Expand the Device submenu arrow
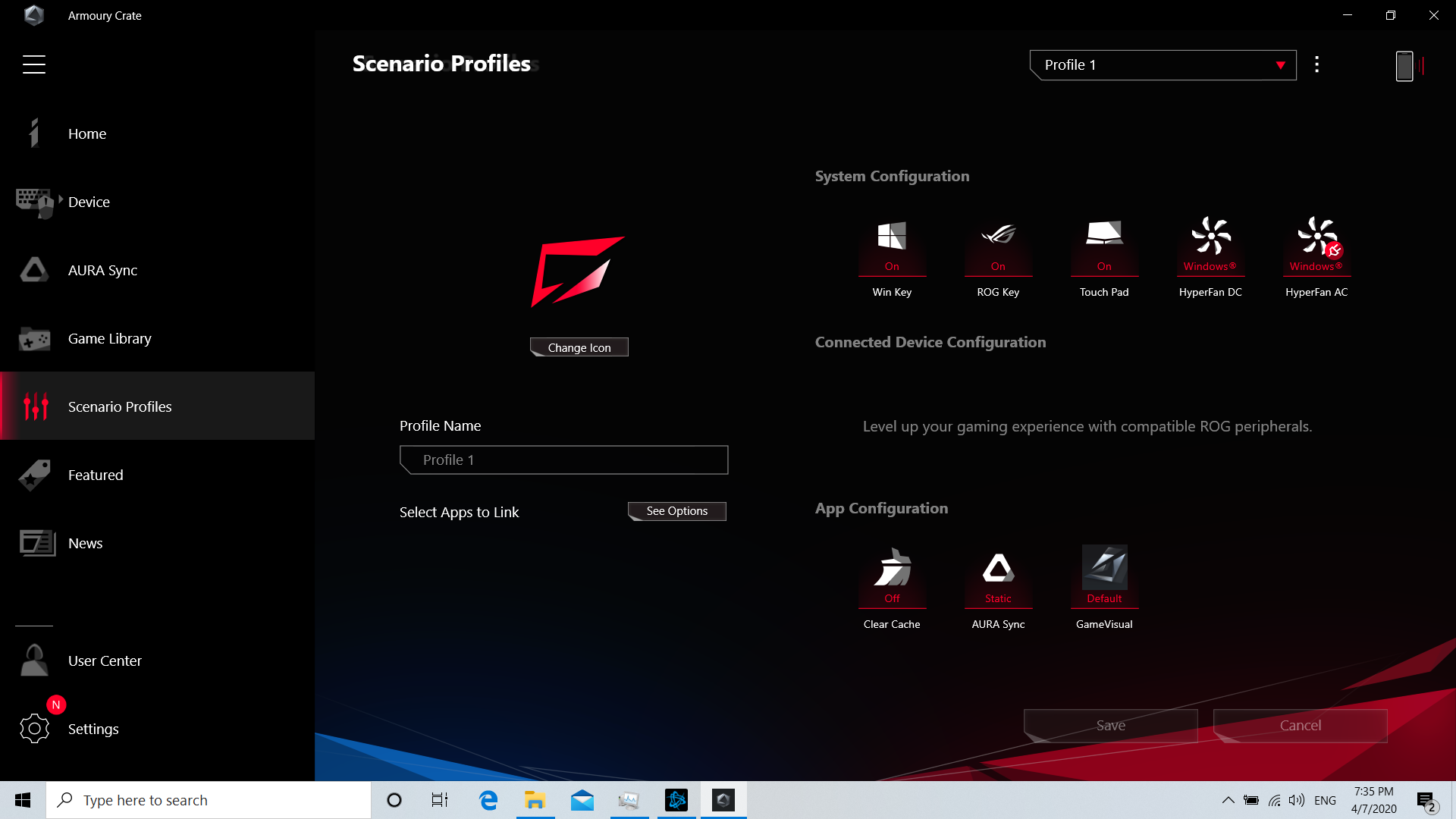The height and width of the screenshot is (819, 1456). [61, 199]
